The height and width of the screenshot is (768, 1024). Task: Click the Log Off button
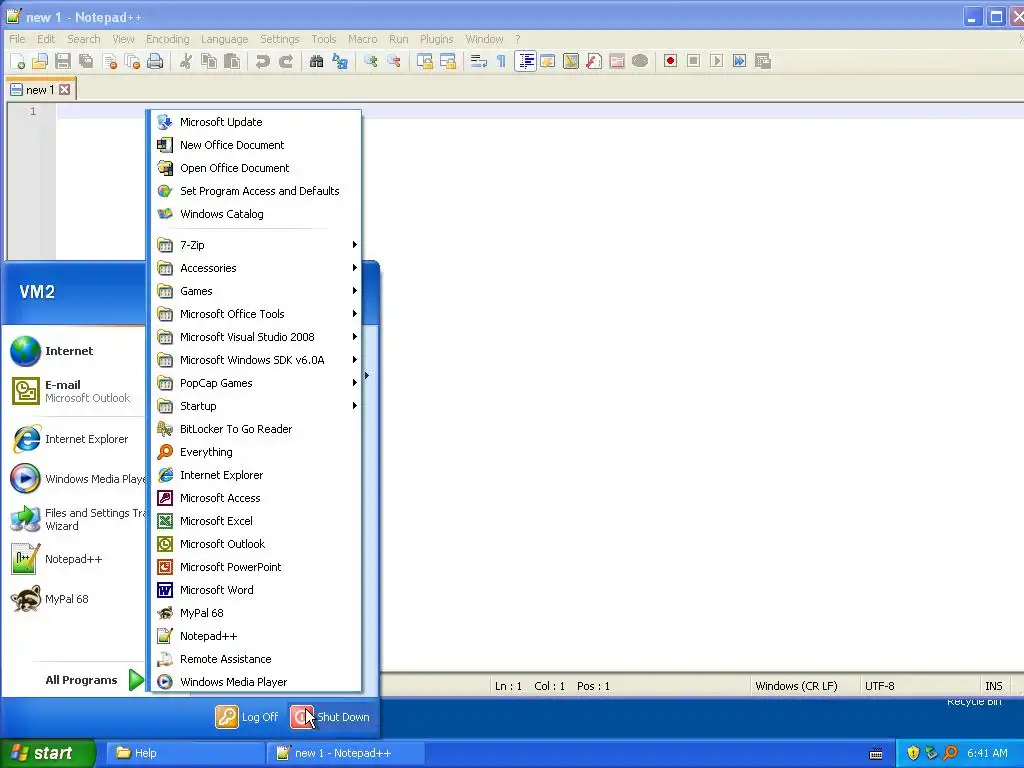pyautogui.click(x=247, y=717)
